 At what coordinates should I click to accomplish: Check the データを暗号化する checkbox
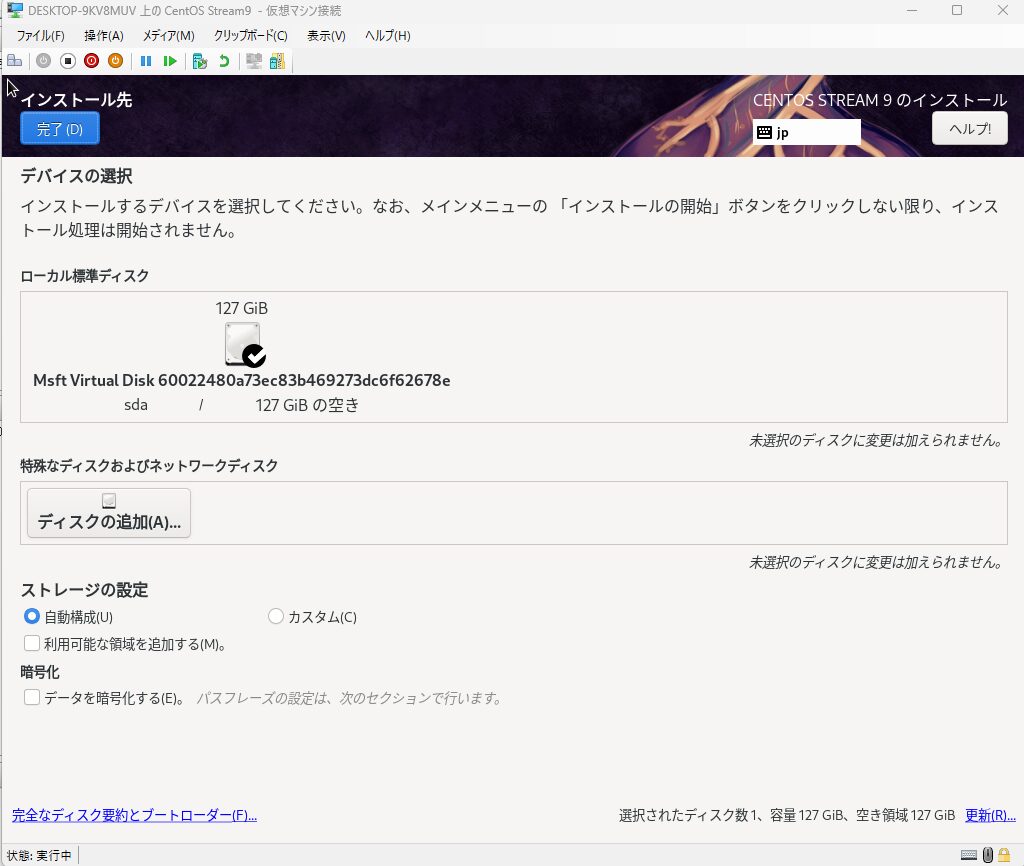point(32,698)
